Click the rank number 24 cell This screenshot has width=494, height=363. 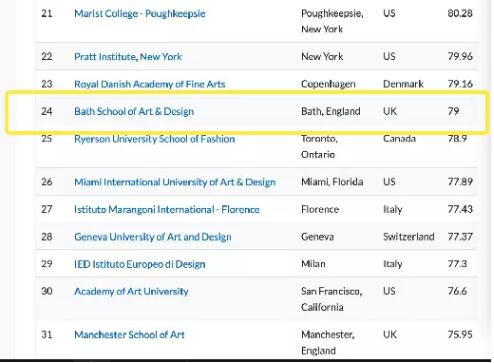47,111
